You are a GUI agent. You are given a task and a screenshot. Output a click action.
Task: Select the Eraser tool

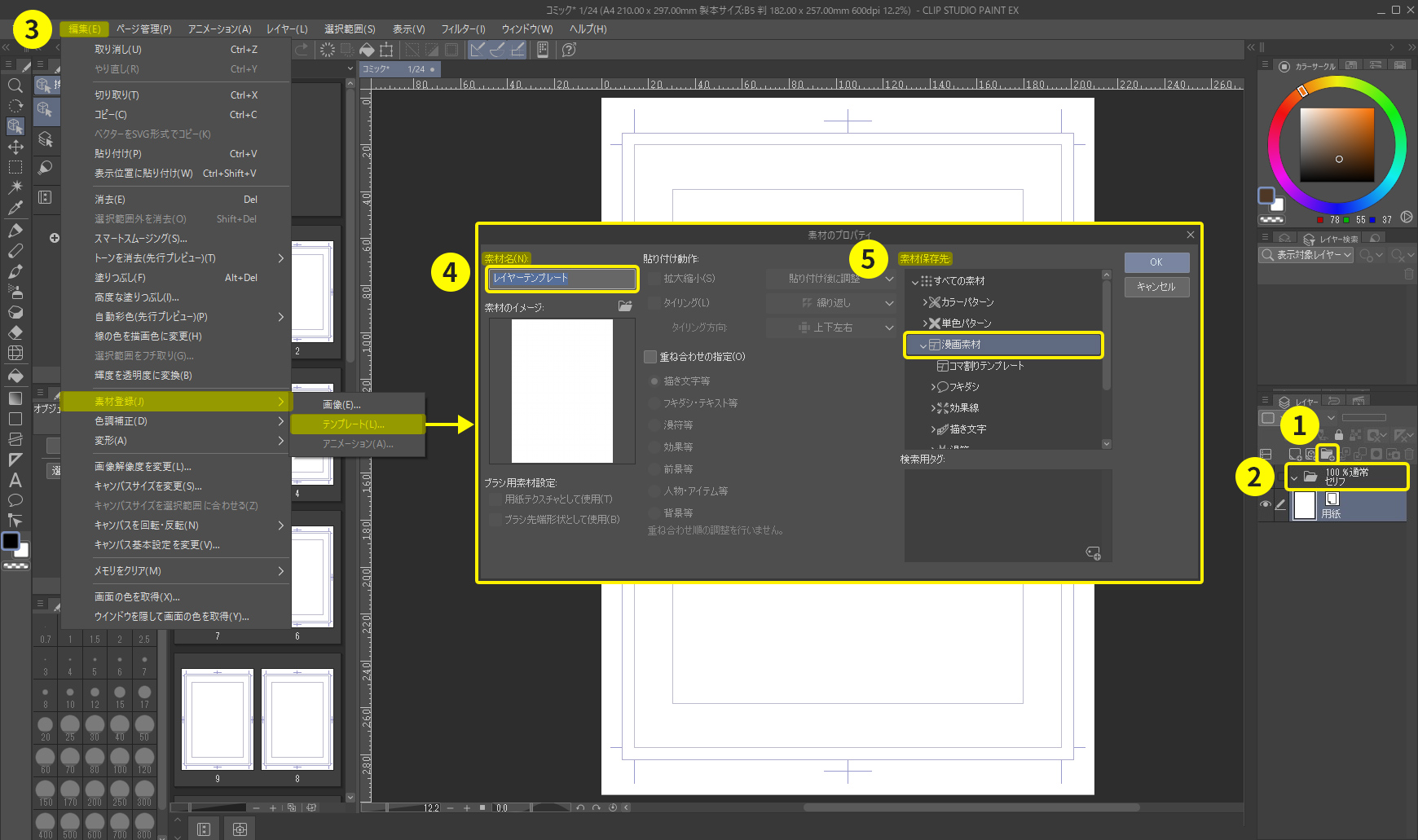tap(15, 332)
